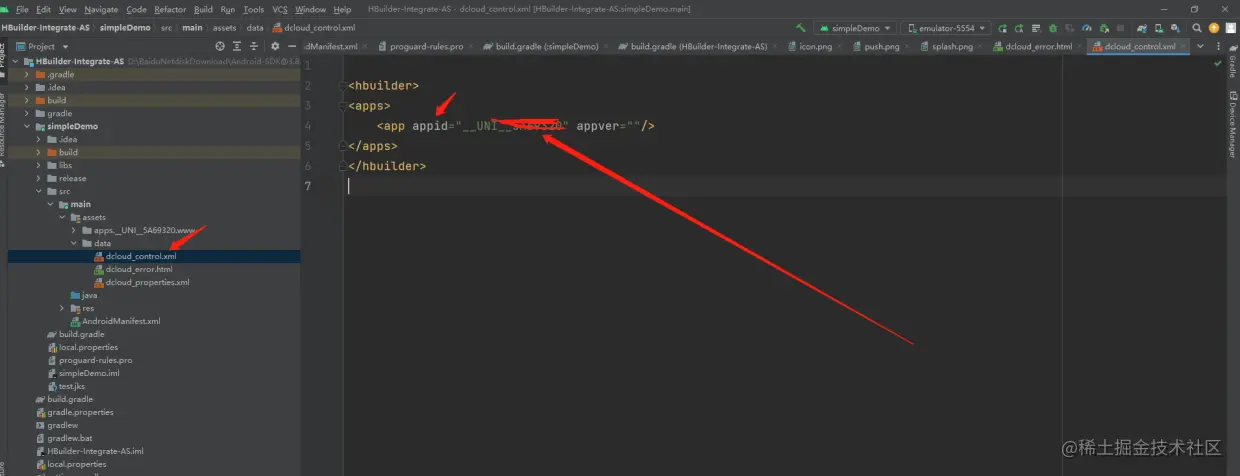Screen dimensions: 1240x476
Task: Open Device Manager side tool window
Action: (1232, 125)
